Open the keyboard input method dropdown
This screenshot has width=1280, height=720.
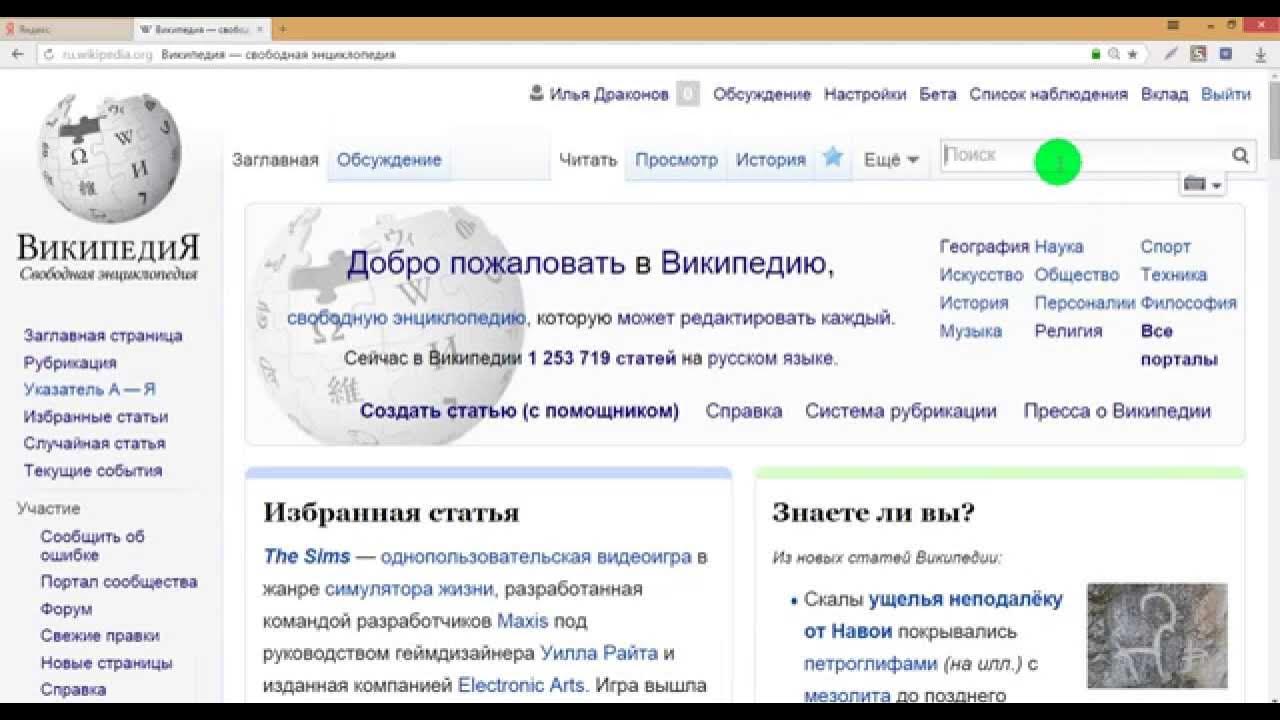tap(1203, 185)
